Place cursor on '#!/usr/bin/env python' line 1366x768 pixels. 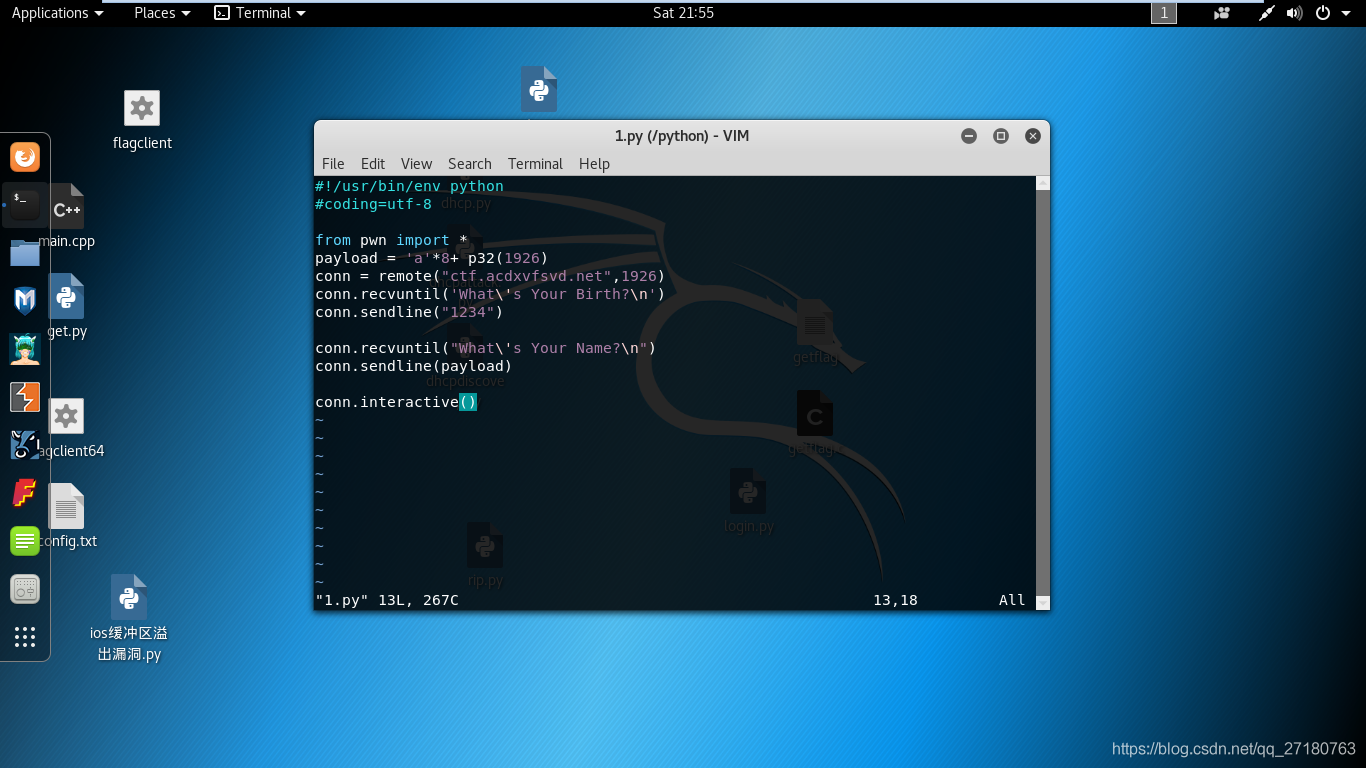coord(409,186)
